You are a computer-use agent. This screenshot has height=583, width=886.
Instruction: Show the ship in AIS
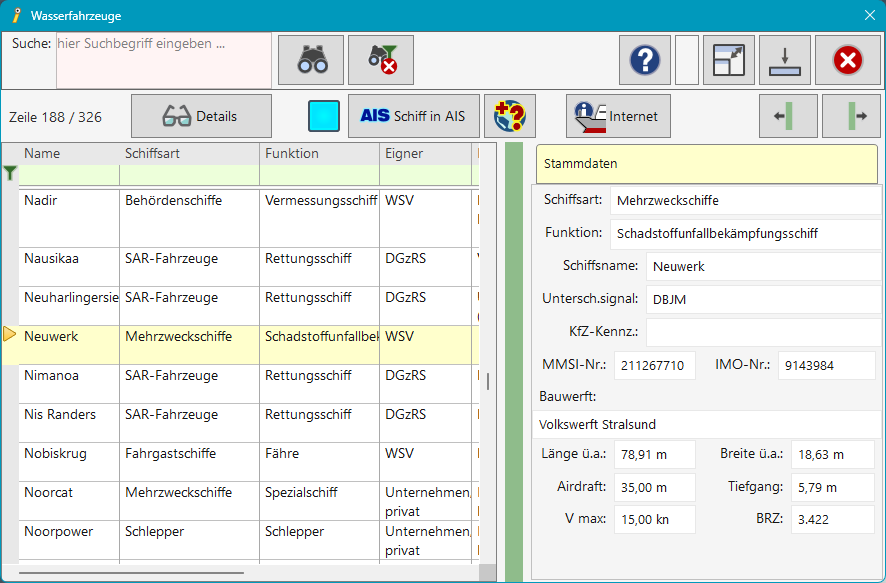tap(413, 115)
